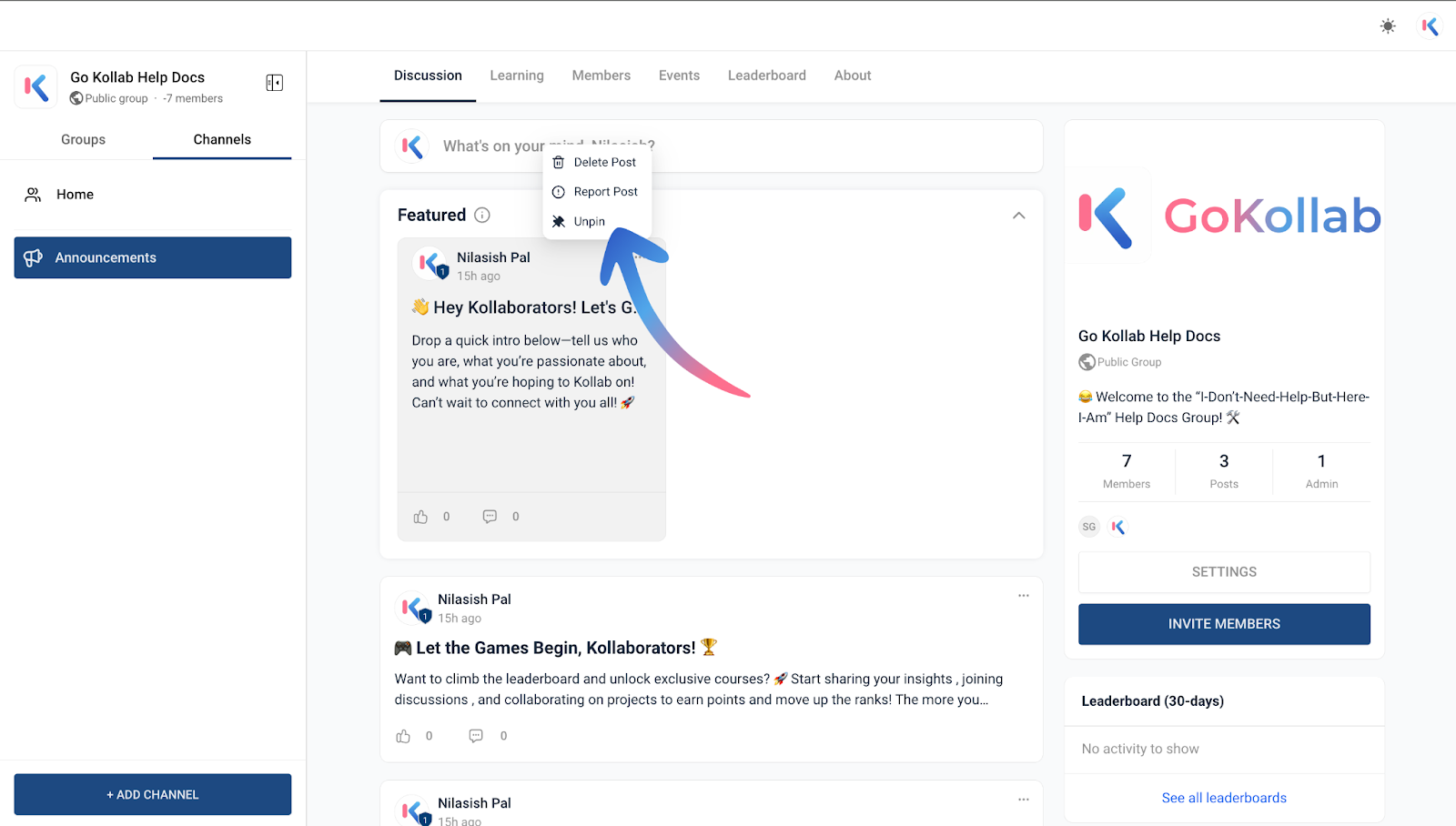Screen dimensions: 1456x826
Task: Open options for the bottom partially visible post
Action: [1024, 800]
